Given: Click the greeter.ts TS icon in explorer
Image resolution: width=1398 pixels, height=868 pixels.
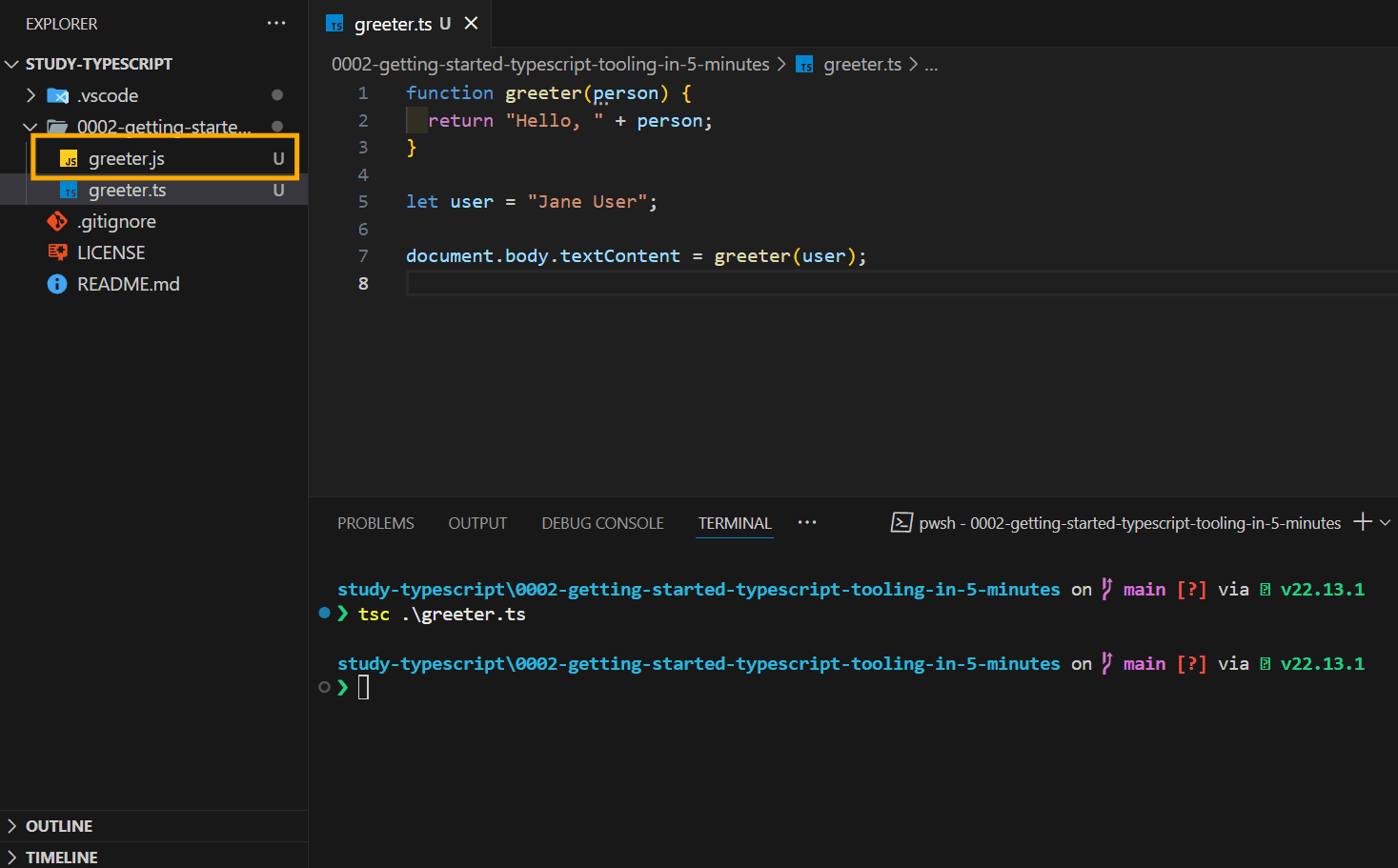Looking at the screenshot, I should coord(69,191).
